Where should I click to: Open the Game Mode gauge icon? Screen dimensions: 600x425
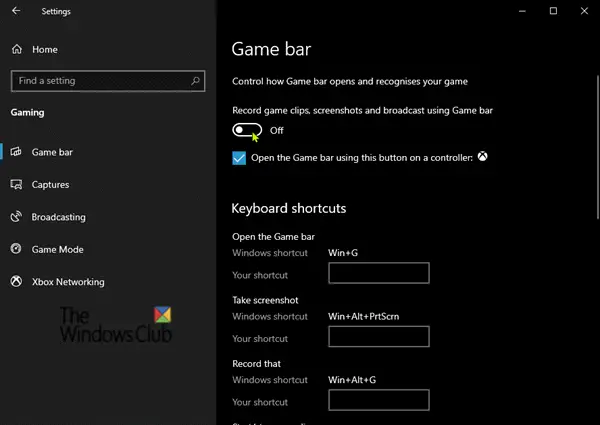16,249
